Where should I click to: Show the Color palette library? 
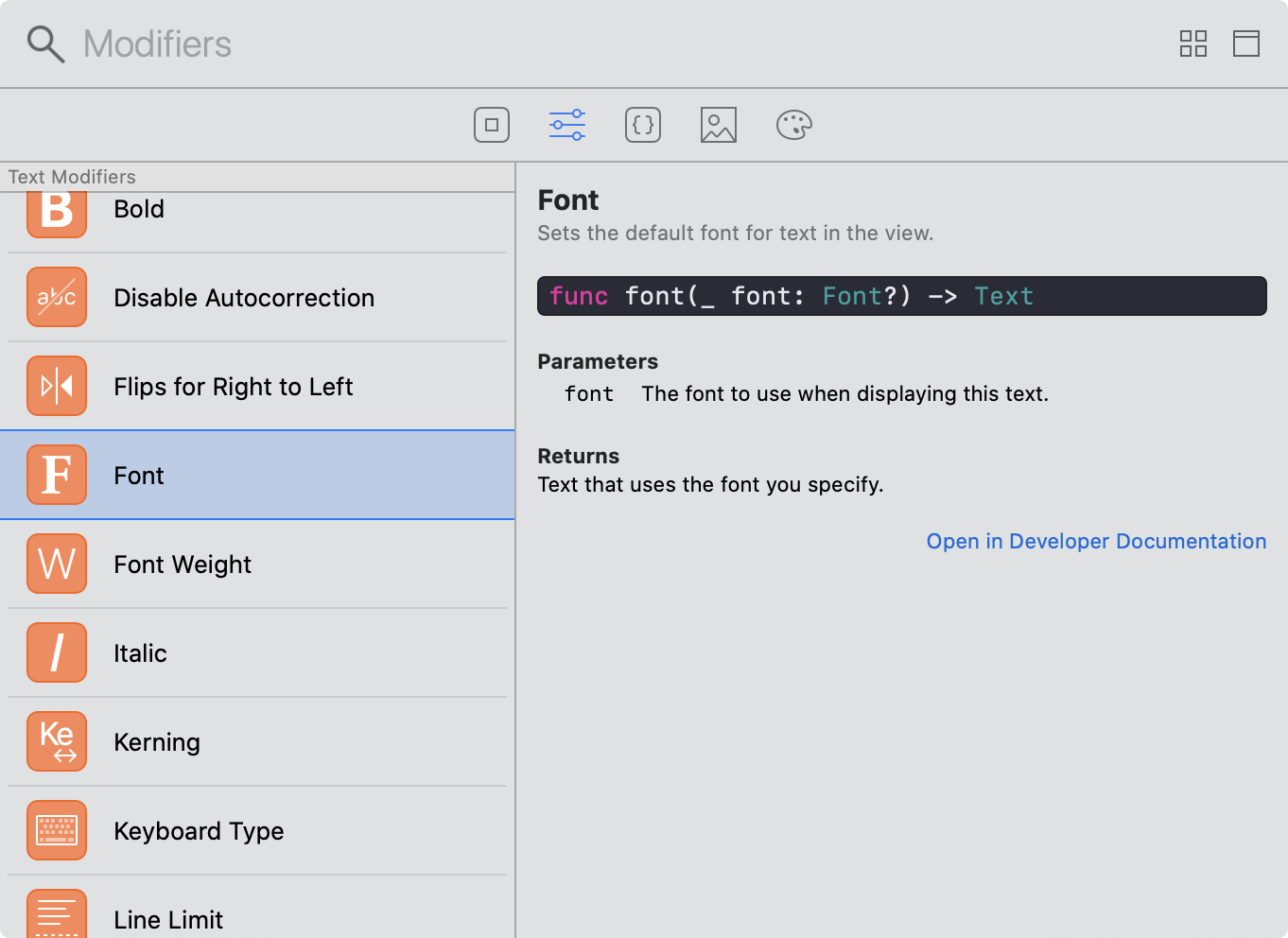(x=793, y=125)
